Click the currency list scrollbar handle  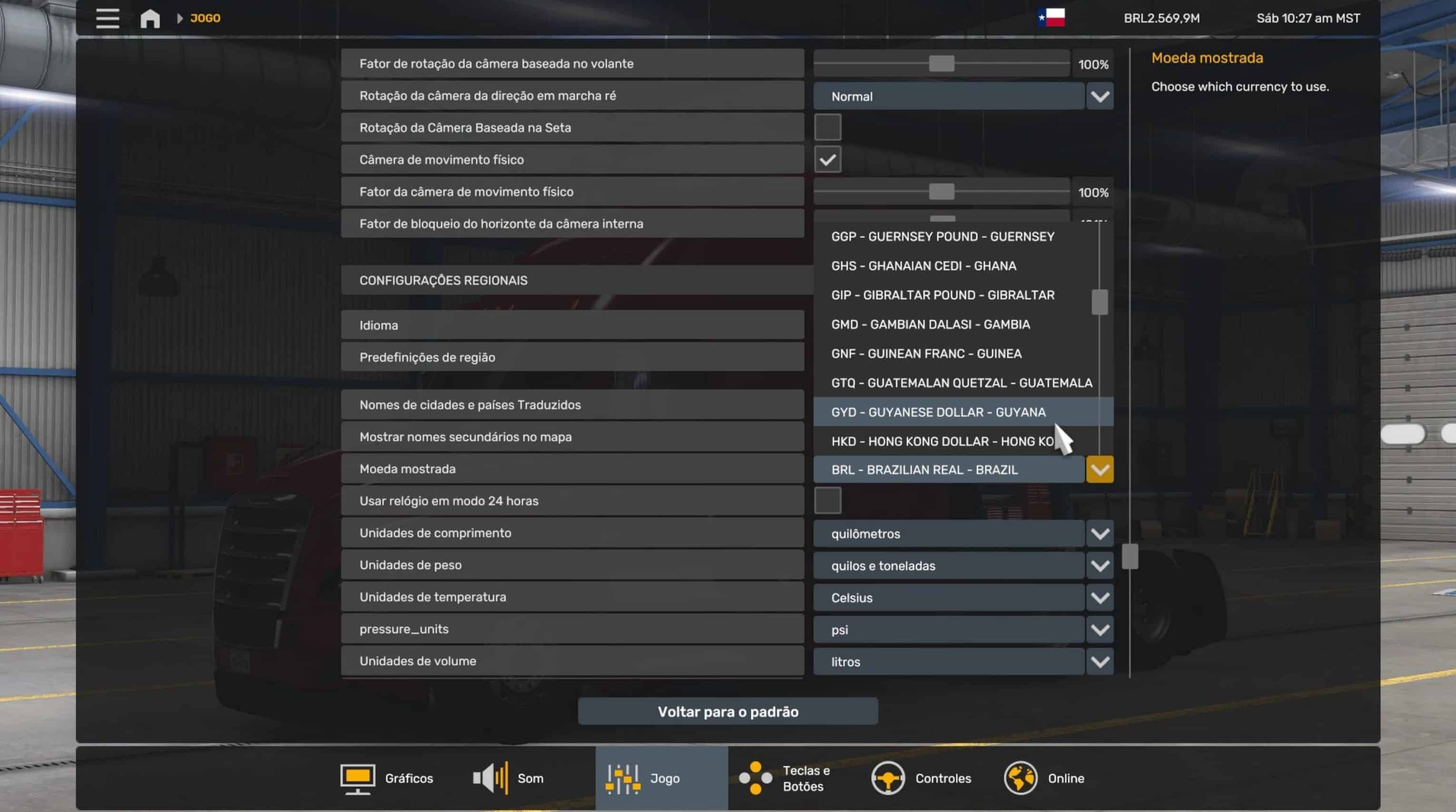(1099, 302)
